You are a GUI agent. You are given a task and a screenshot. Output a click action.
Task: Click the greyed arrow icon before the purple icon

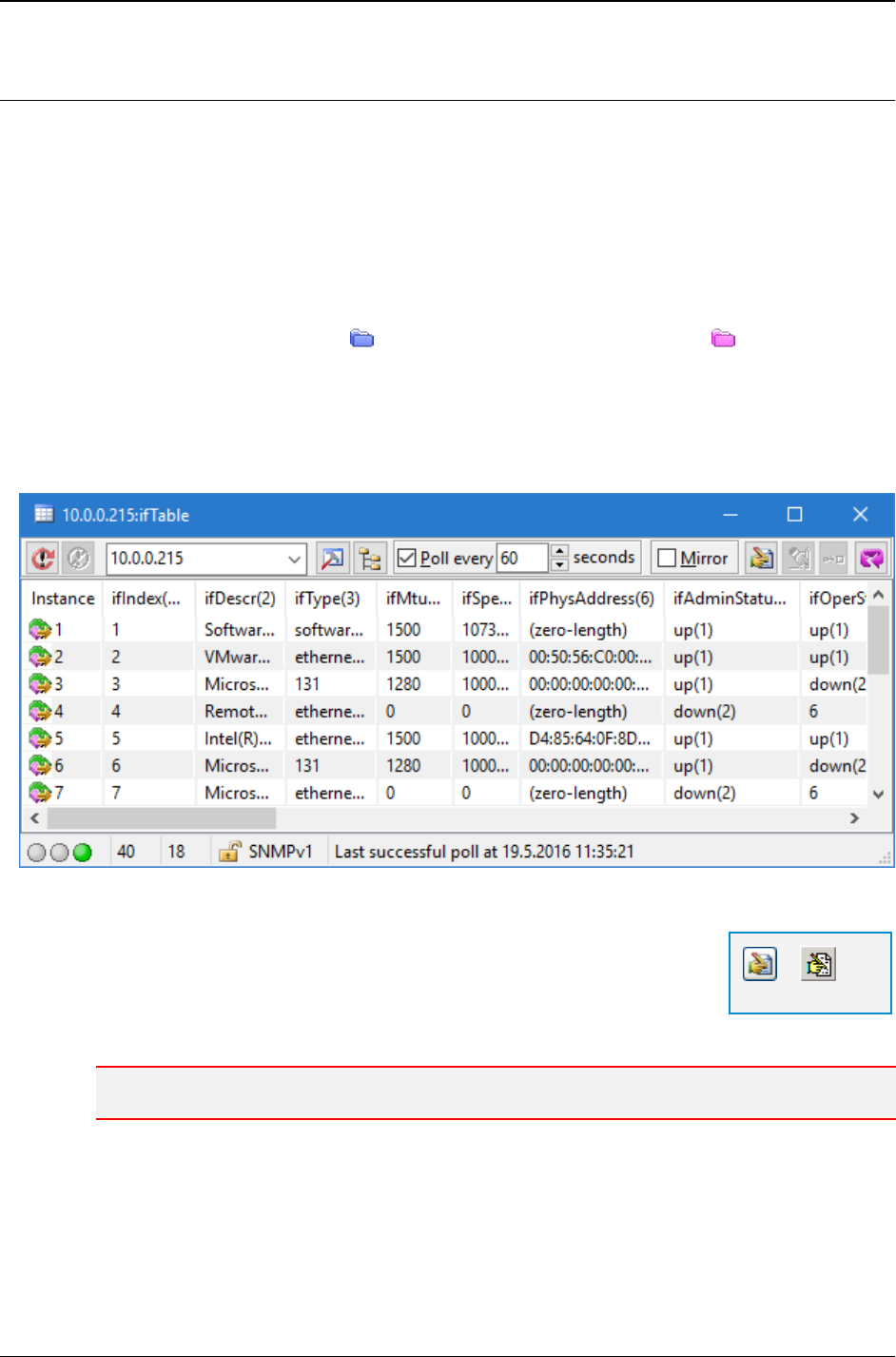(x=834, y=558)
